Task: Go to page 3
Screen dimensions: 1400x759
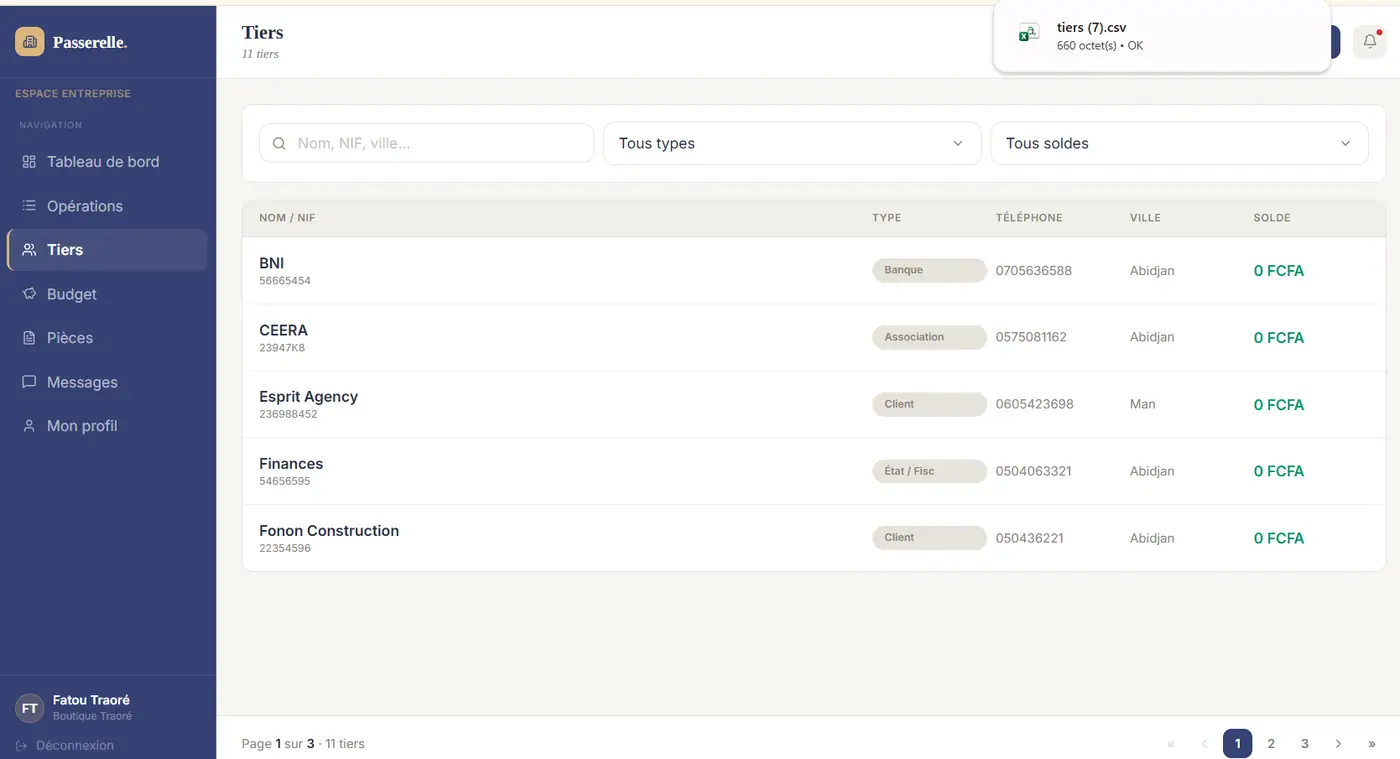Action: (x=1305, y=744)
